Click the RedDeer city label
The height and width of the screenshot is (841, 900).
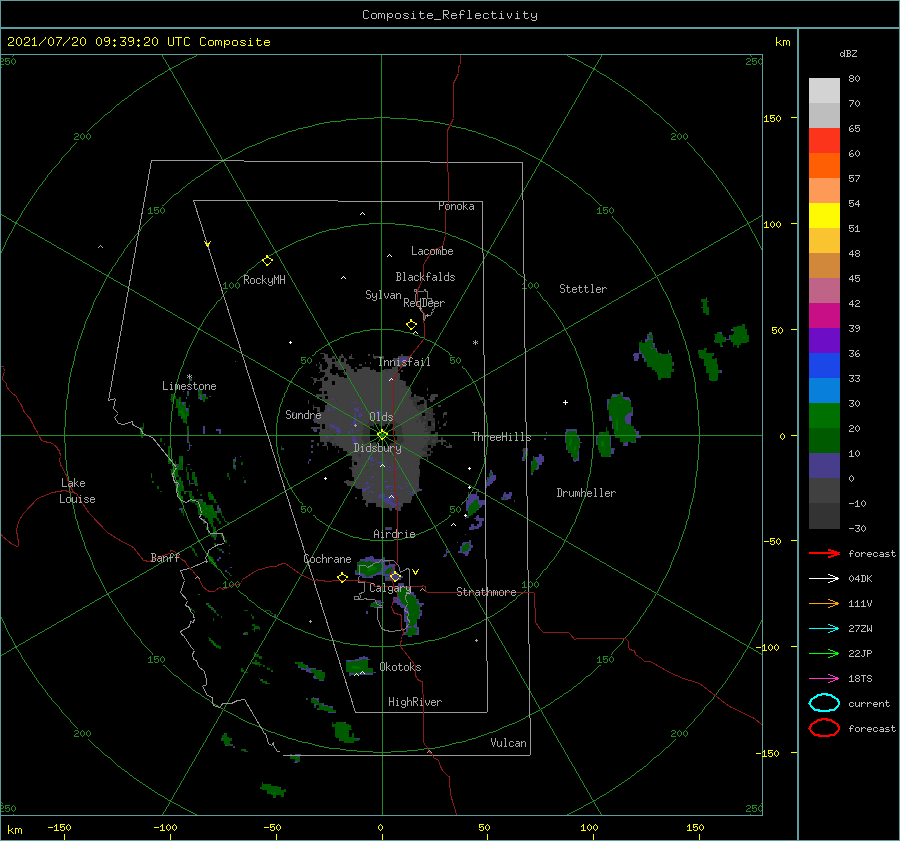tap(424, 303)
